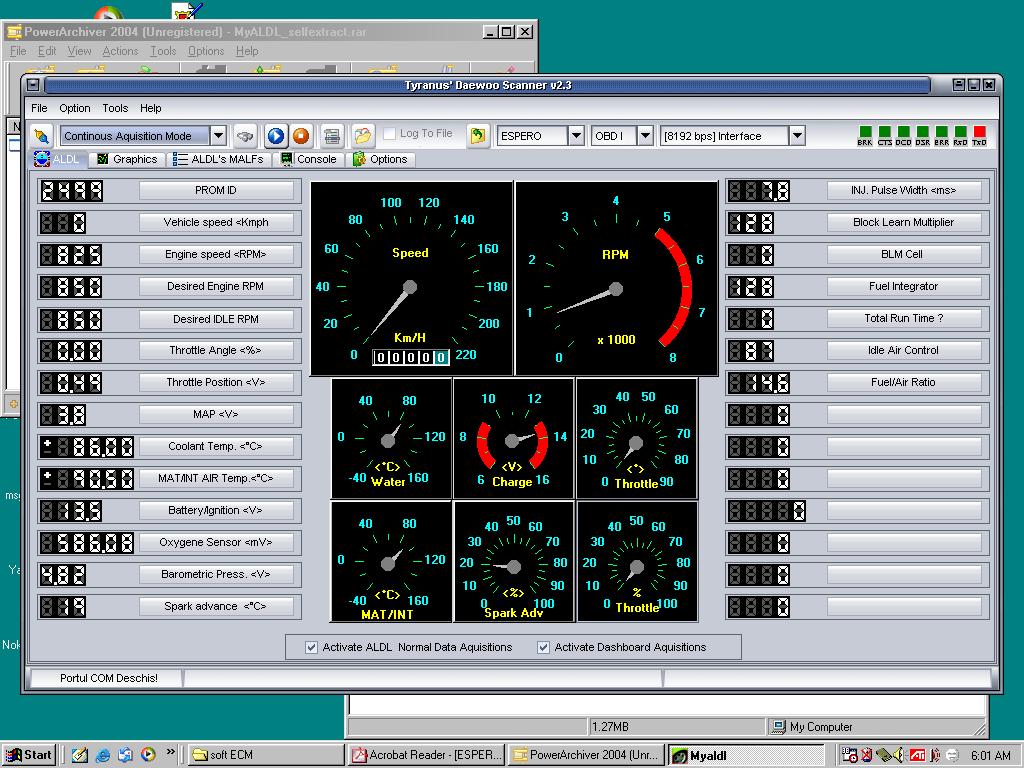Image resolution: width=1024 pixels, height=768 pixels.
Task: Click the red TxD status indicator
Action: [x=979, y=133]
